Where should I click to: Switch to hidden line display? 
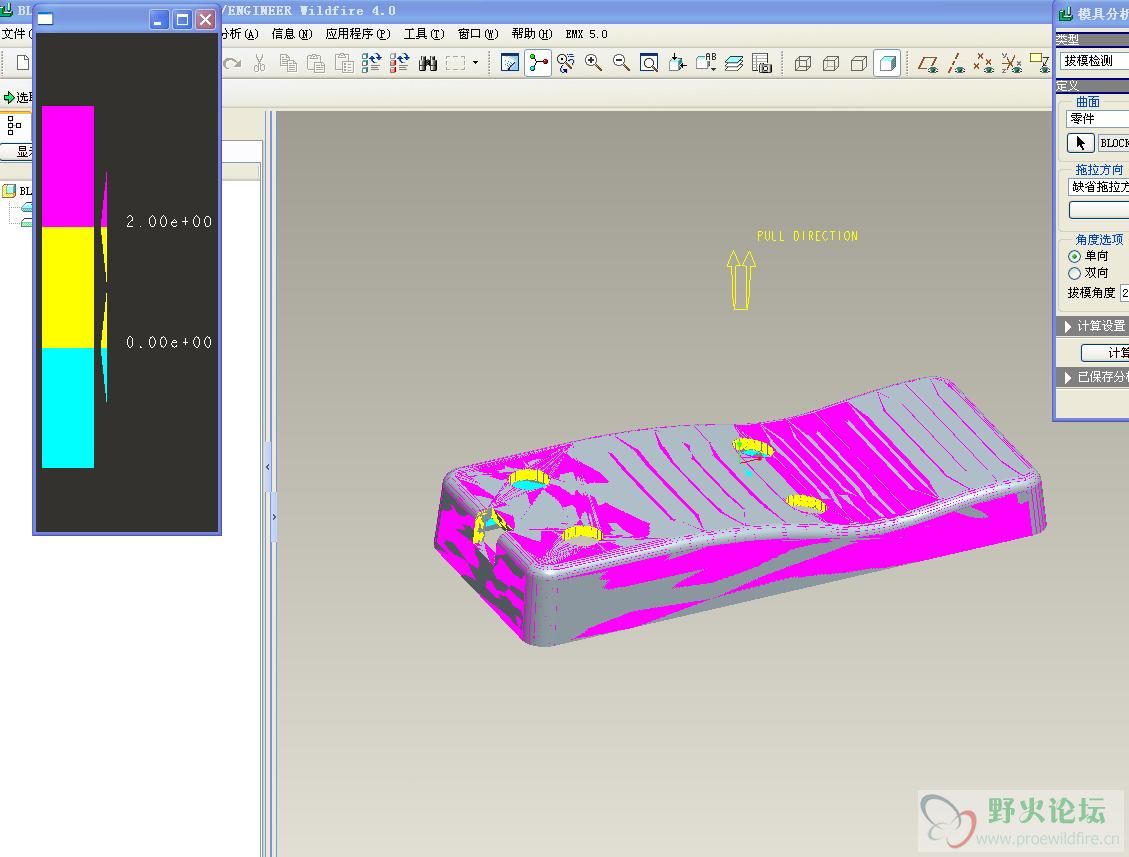[x=831, y=63]
